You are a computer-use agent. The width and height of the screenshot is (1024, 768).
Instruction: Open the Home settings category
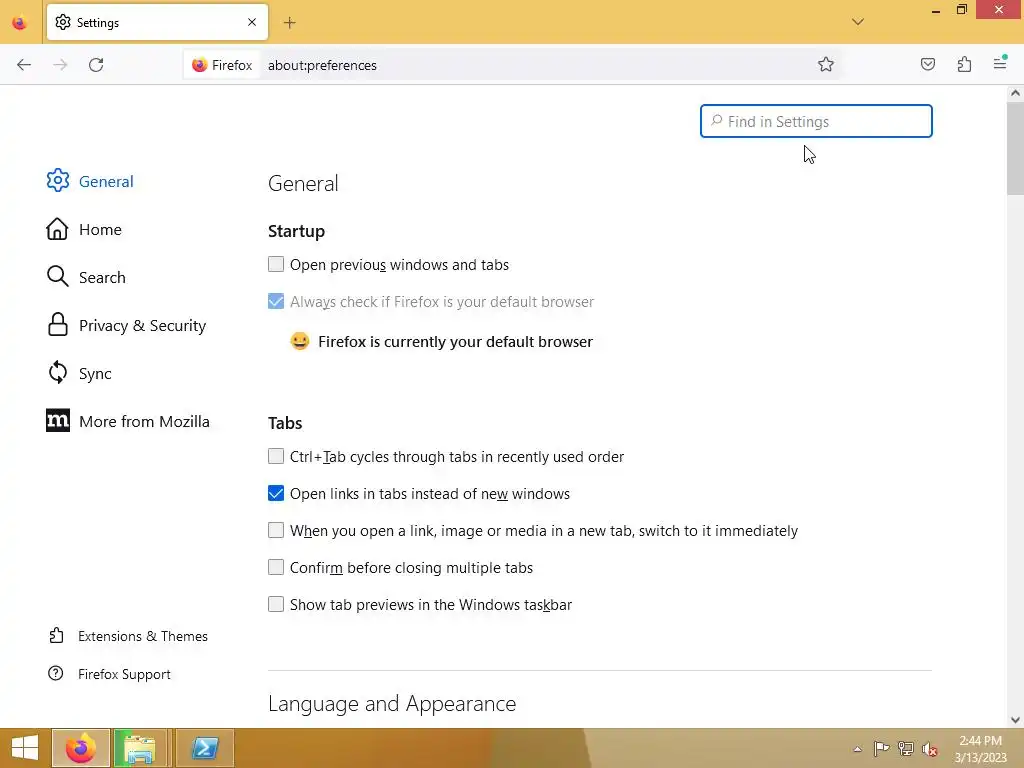tap(84, 229)
